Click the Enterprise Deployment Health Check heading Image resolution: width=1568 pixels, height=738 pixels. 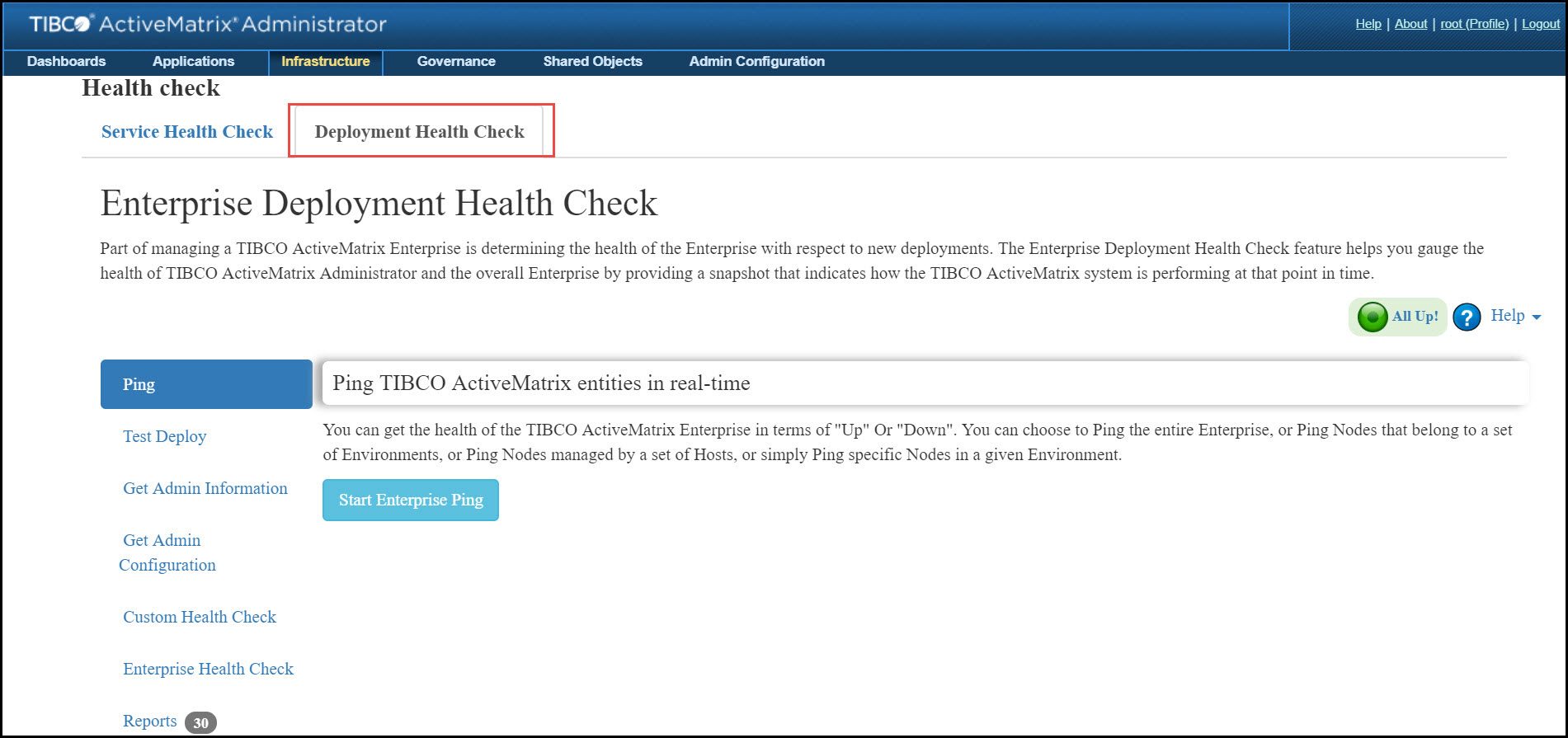pyautogui.click(x=379, y=203)
